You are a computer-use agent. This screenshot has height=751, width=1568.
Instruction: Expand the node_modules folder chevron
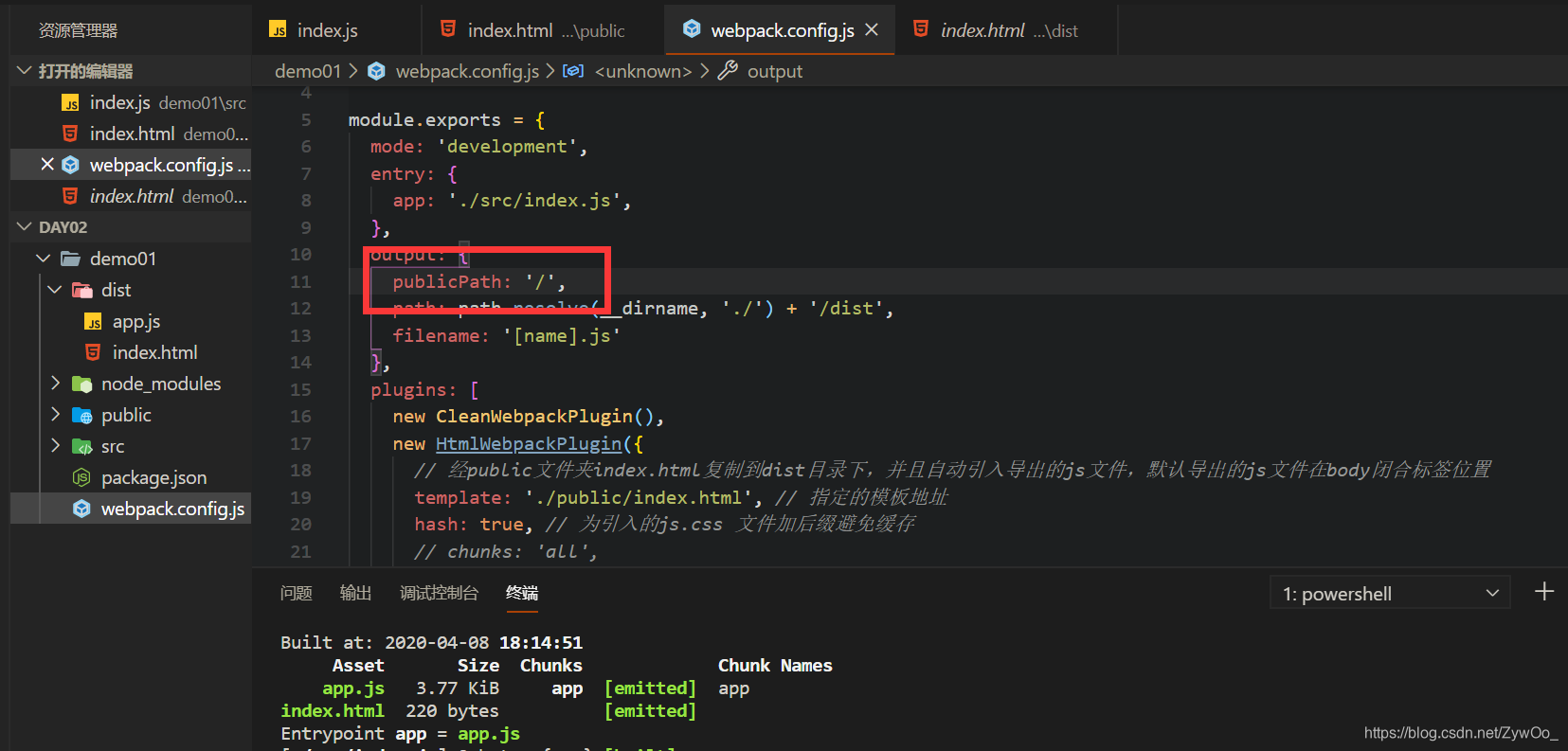point(55,383)
